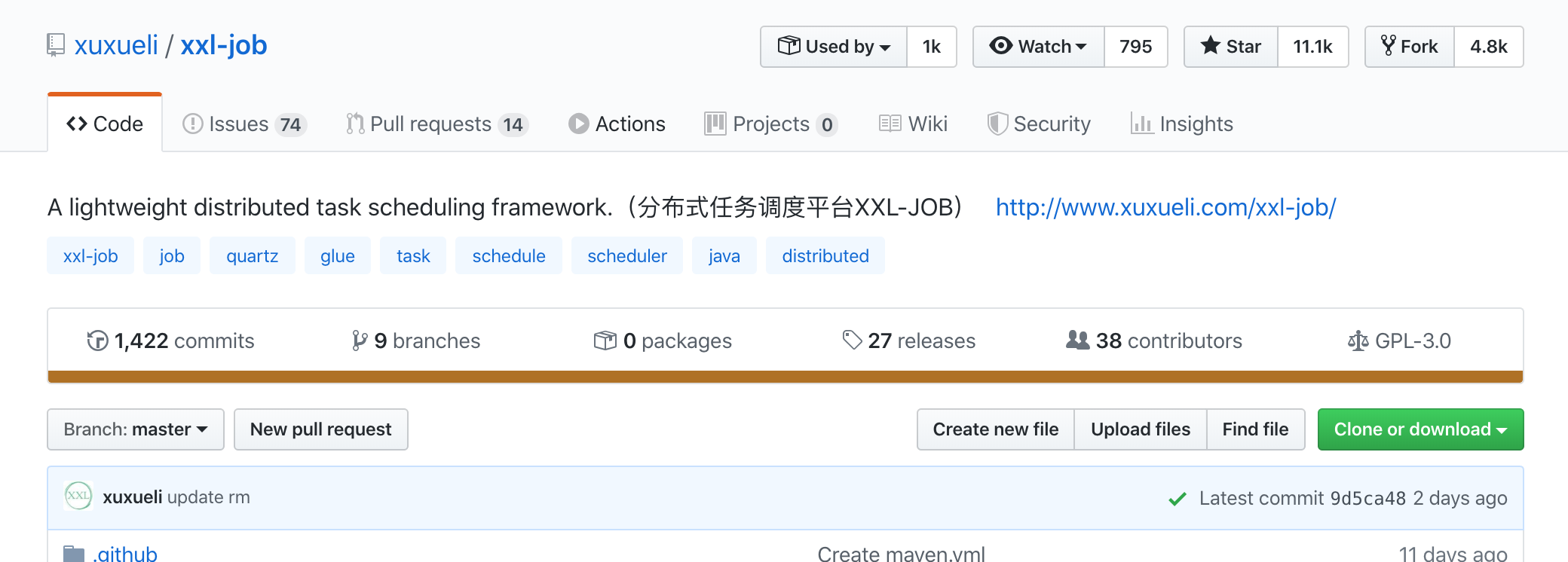Select the job topic tag
The image size is (1568, 562).
coord(172,255)
